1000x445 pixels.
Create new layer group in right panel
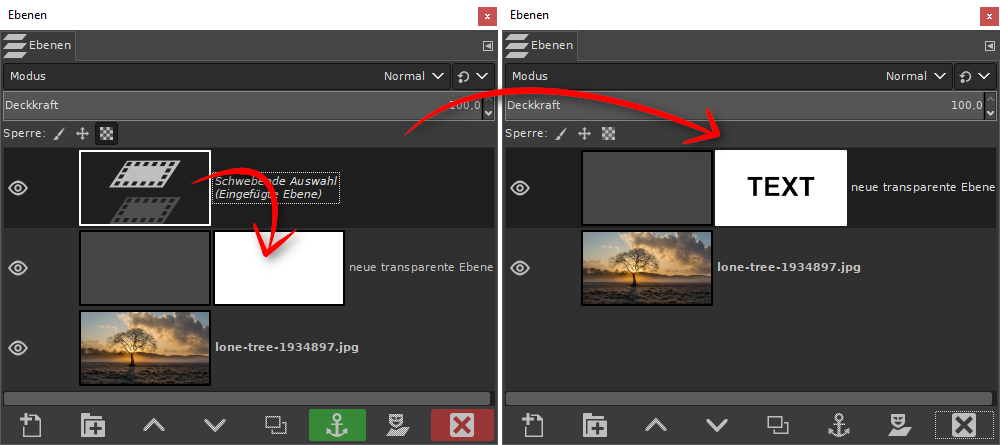pos(595,425)
